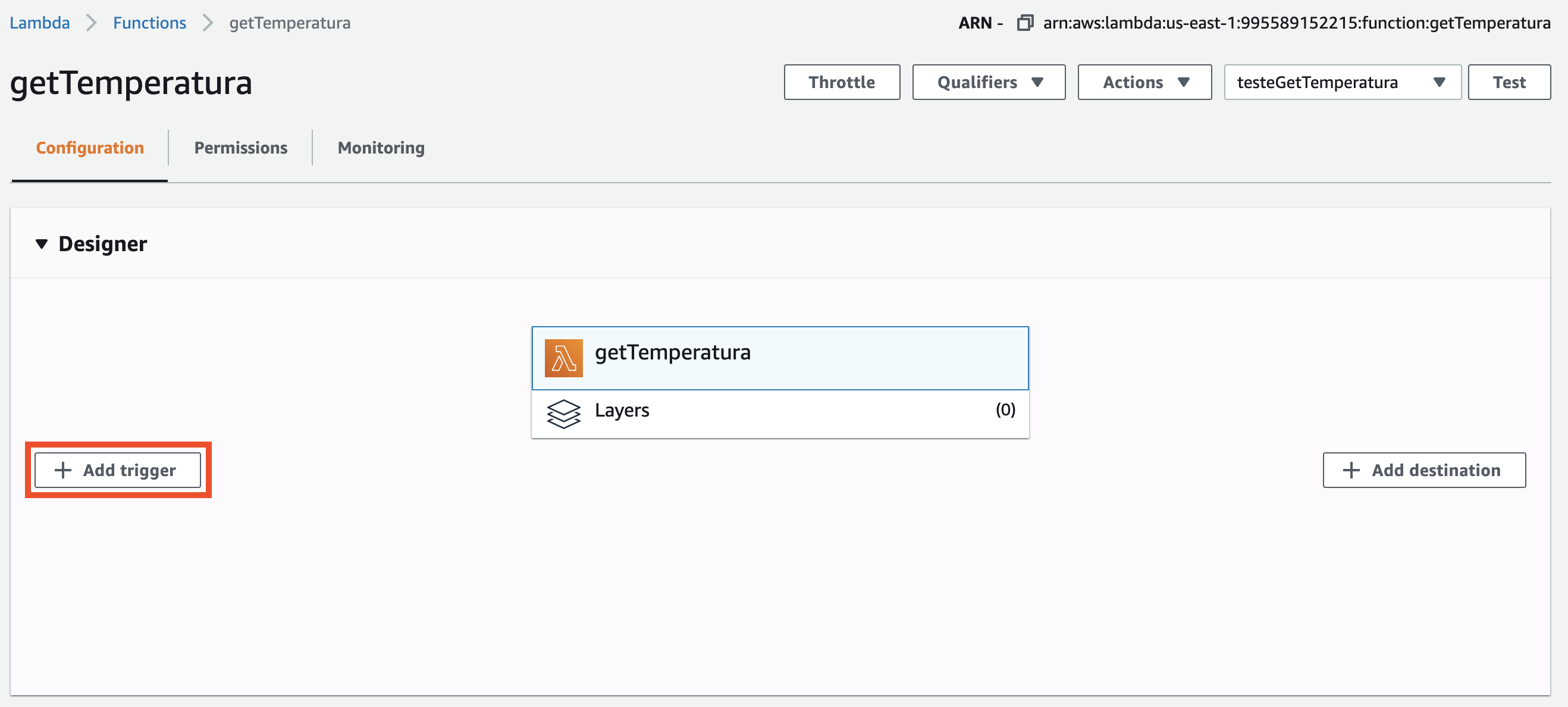Switch to the Monitoring tab
The image size is (1568, 707).
click(381, 148)
